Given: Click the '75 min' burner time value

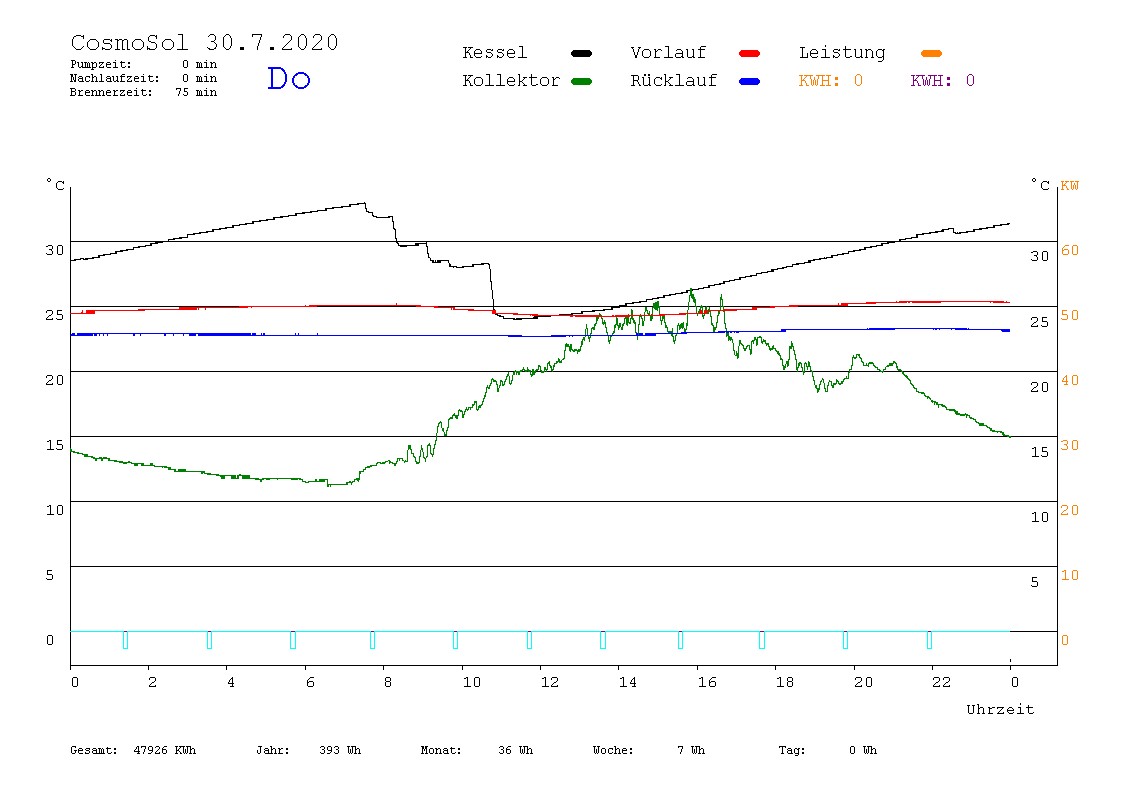Looking at the screenshot, I should click(x=196, y=92).
